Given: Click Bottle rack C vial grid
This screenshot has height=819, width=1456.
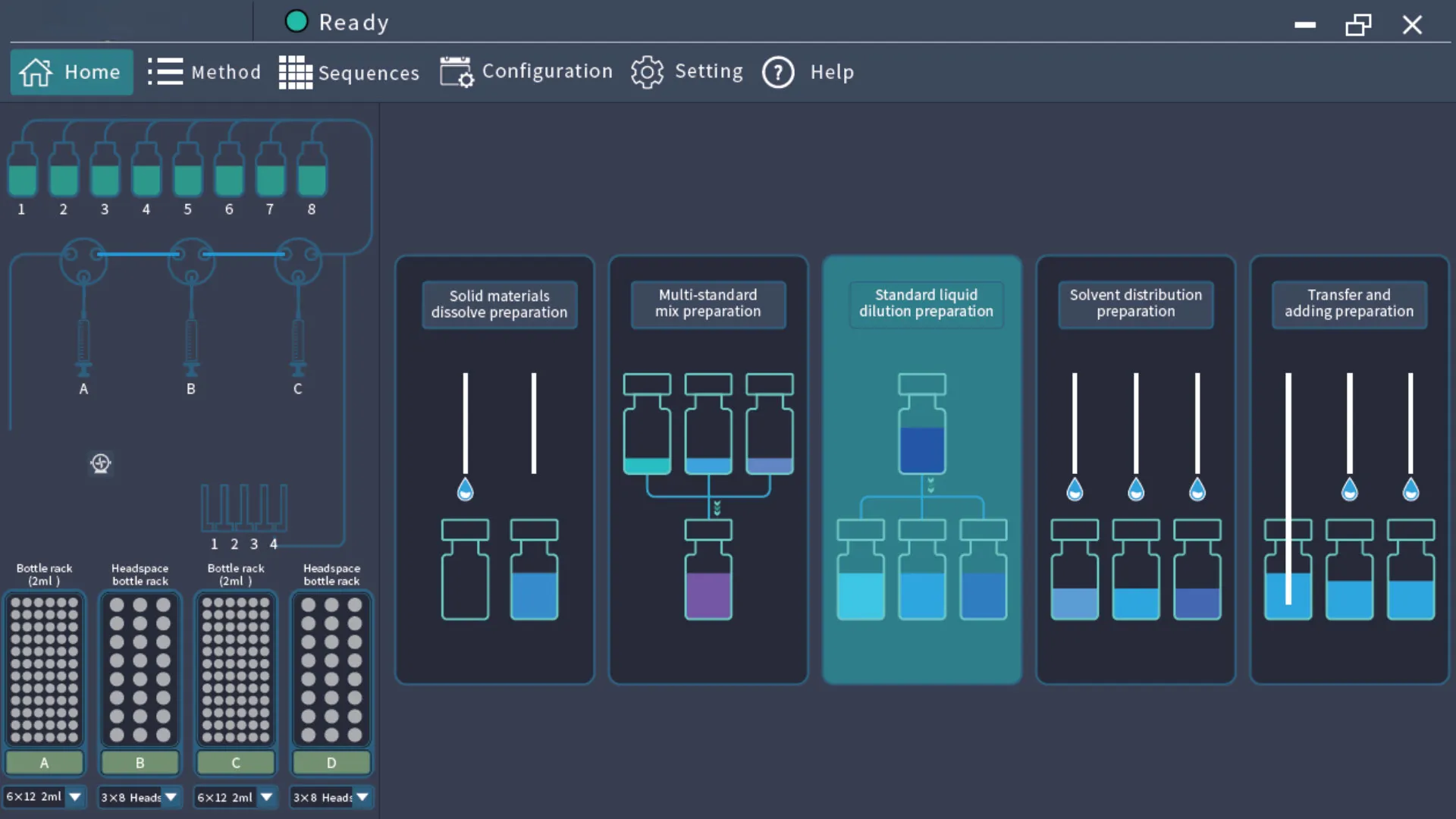Looking at the screenshot, I should coord(236,670).
